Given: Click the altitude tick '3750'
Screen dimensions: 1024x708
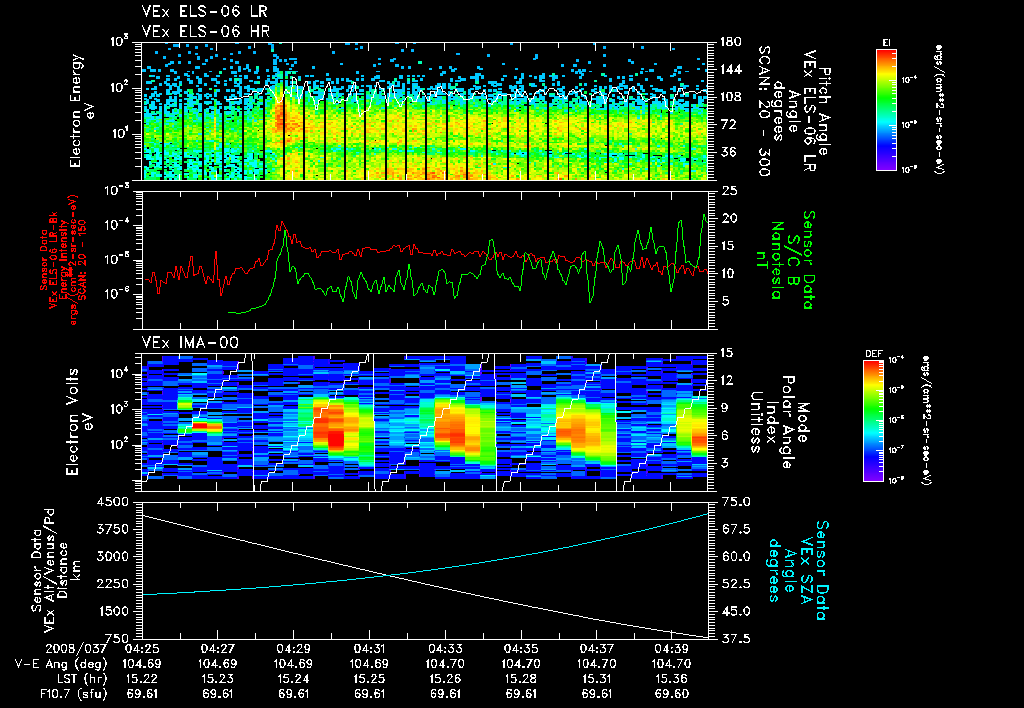Looking at the screenshot, I should 112,529.
